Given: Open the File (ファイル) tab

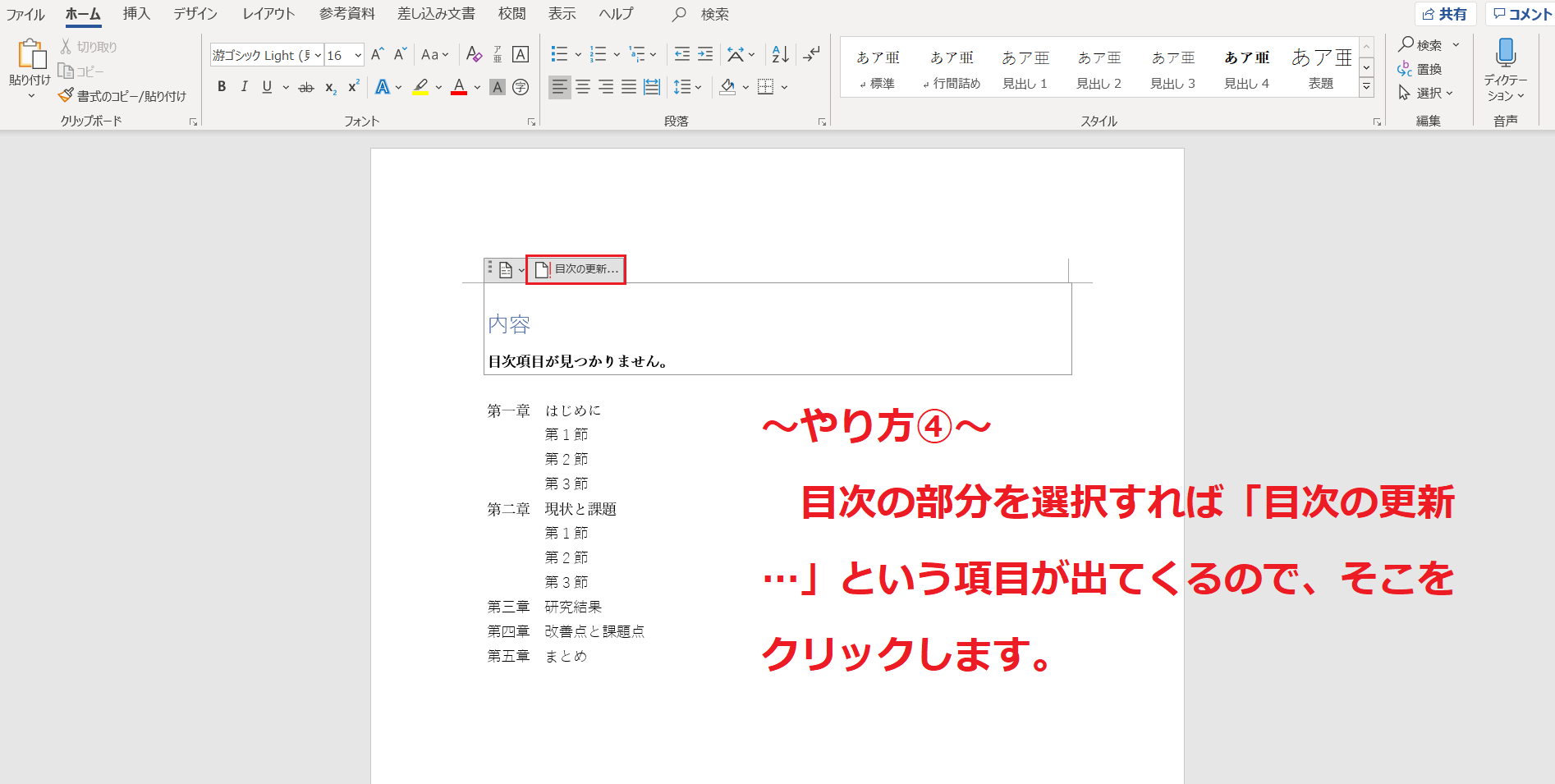Looking at the screenshot, I should (x=25, y=14).
